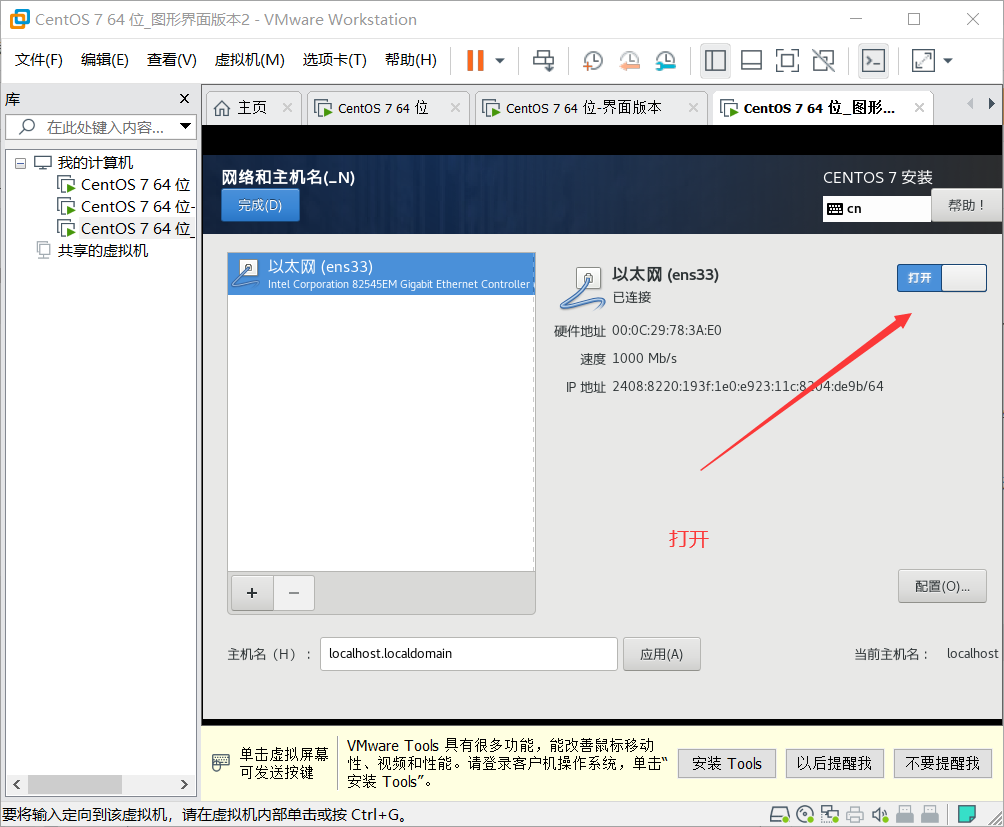Viewport: 1004px width, 827px height.
Task: Click the hostname input field
Action: coord(468,653)
